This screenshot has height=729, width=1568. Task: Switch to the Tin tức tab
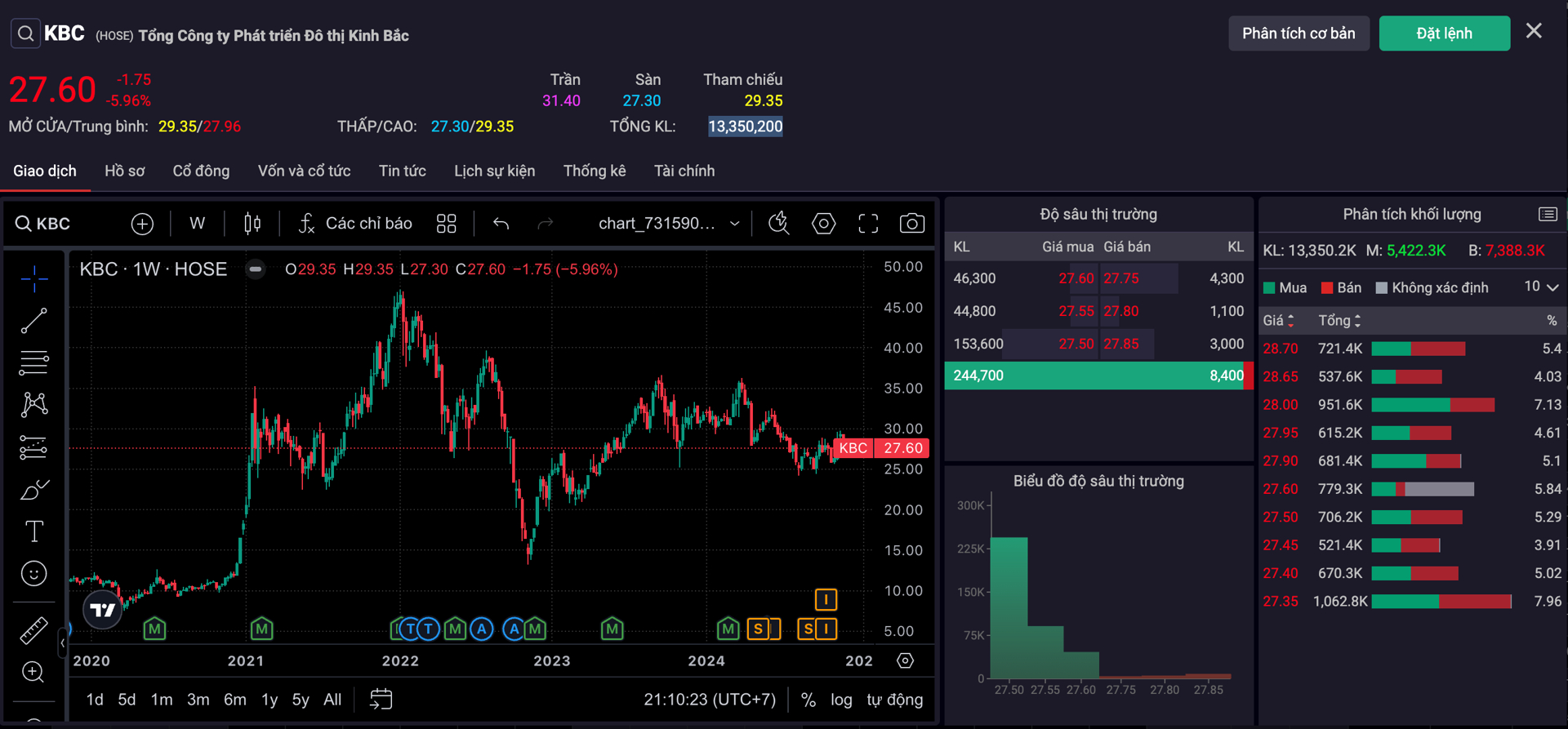pos(402,171)
